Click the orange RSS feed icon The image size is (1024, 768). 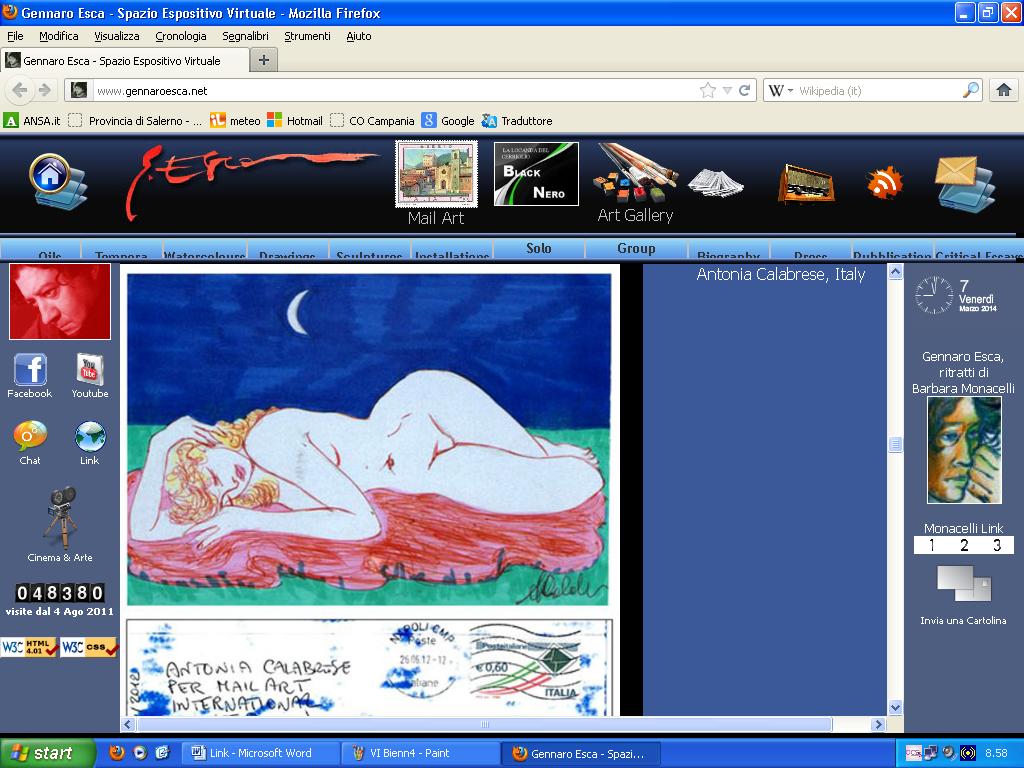pos(884,182)
